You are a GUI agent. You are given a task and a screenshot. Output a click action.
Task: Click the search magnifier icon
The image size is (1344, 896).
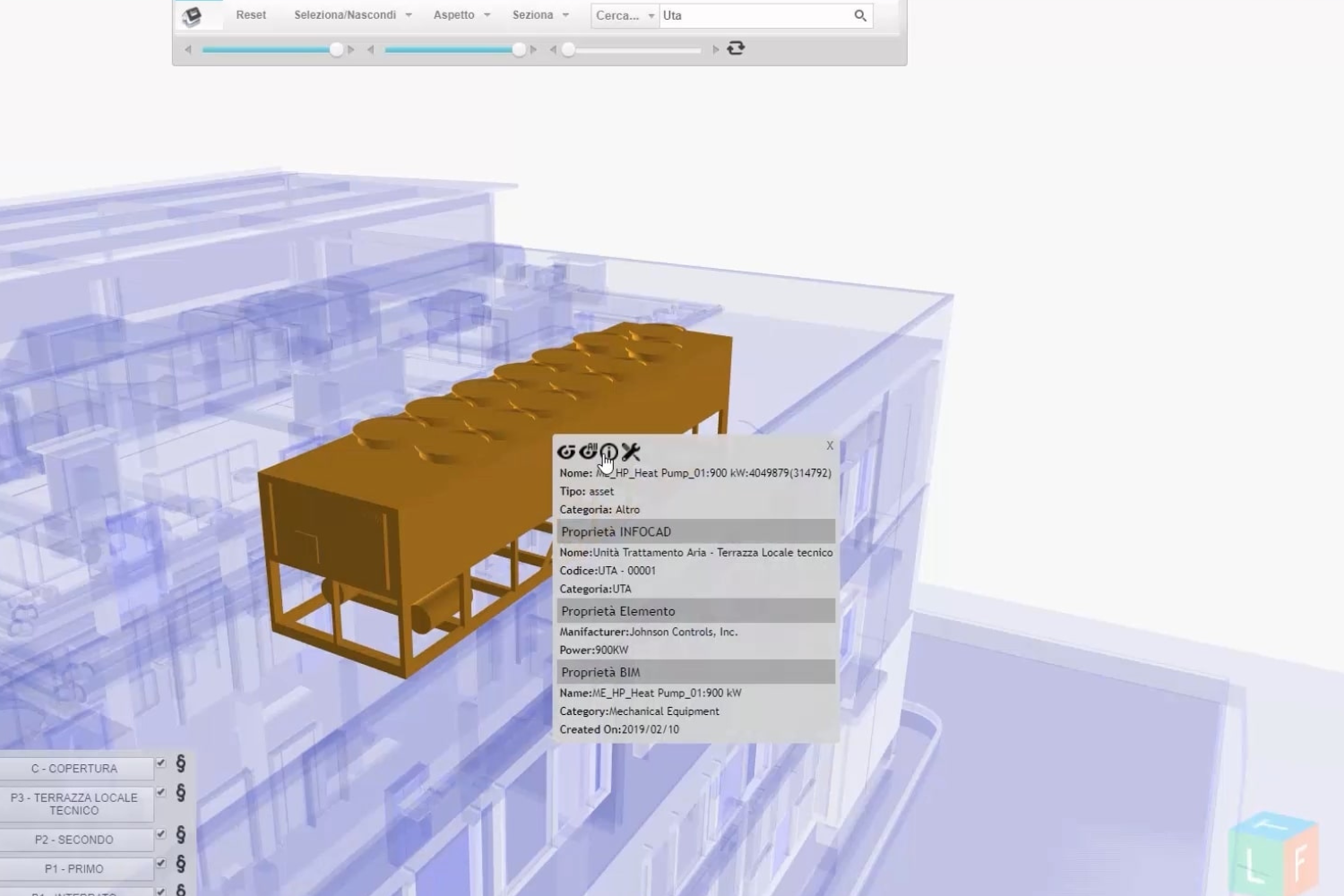click(x=860, y=15)
